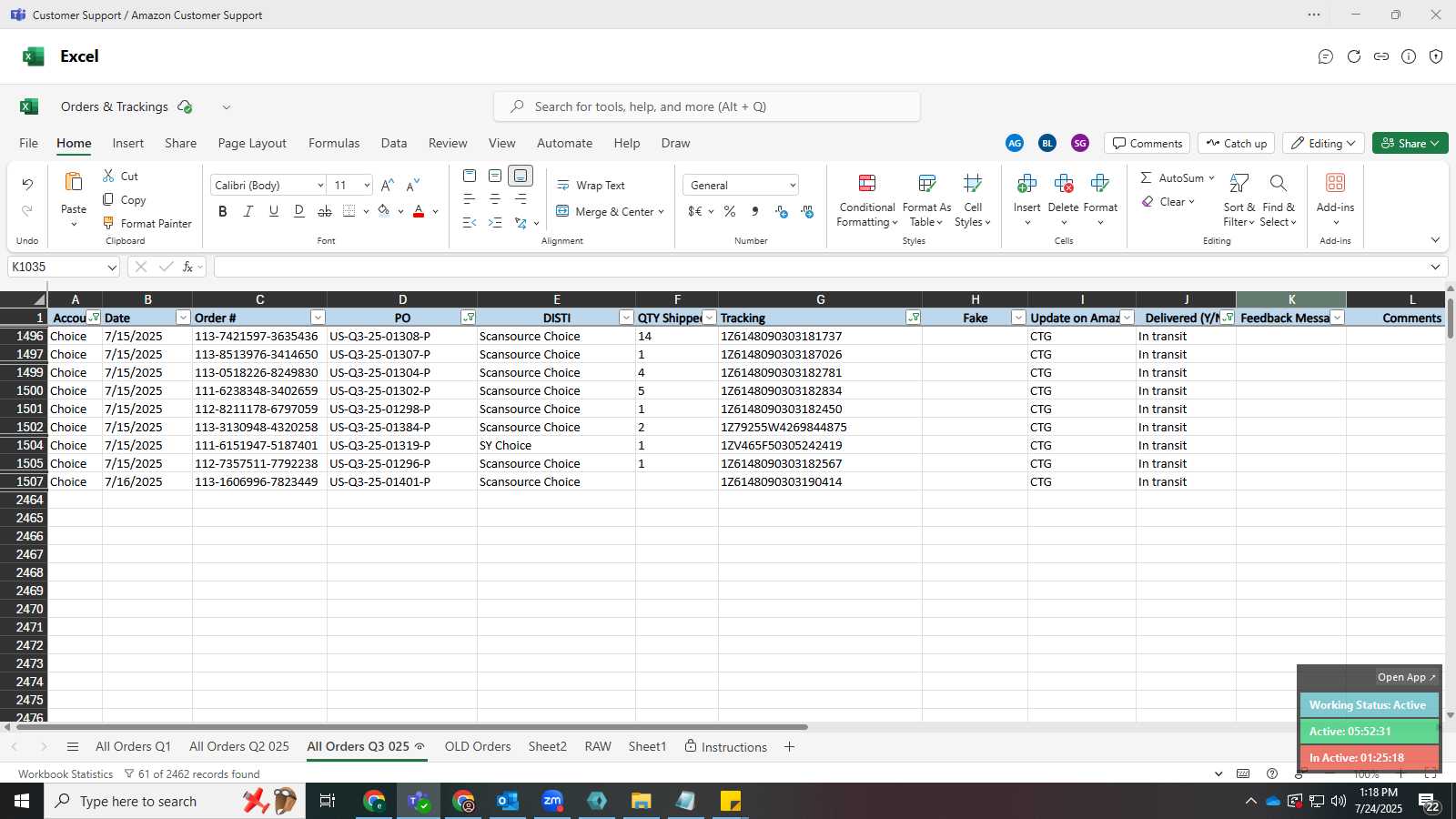The height and width of the screenshot is (819, 1456).
Task: Open the Insert ribbon tab
Action: [128, 143]
